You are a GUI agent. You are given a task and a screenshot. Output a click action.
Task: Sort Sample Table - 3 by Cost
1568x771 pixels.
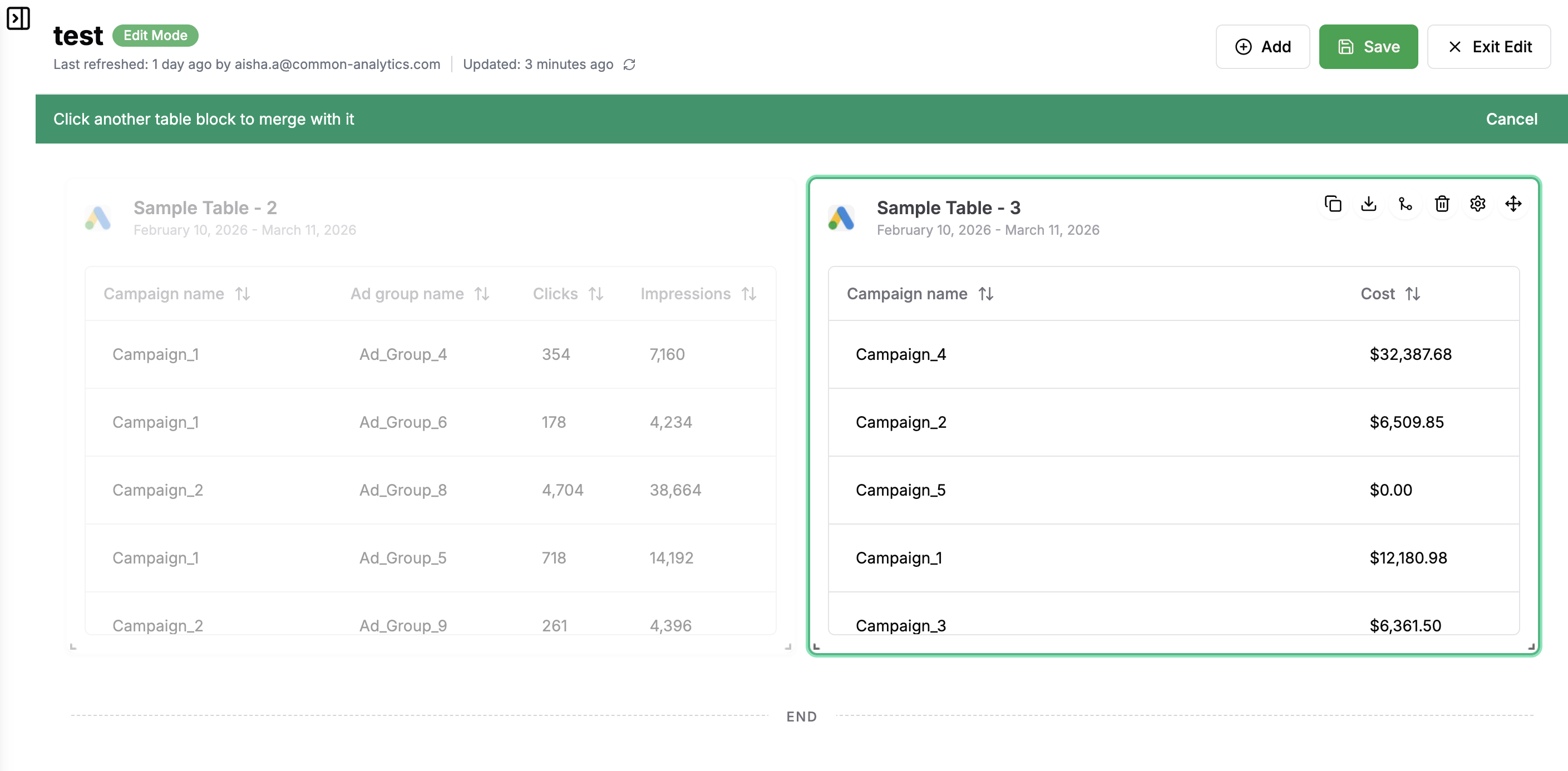(x=1413, y=294)
